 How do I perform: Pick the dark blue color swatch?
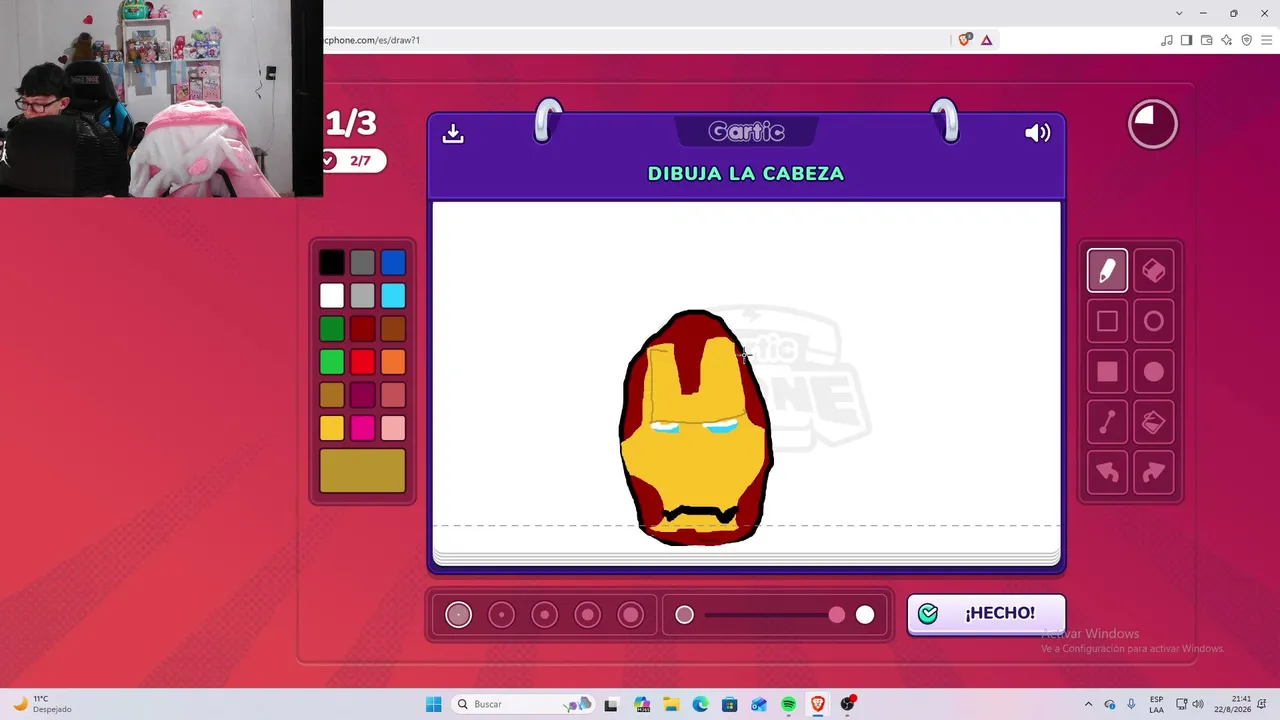click(393, 262)
